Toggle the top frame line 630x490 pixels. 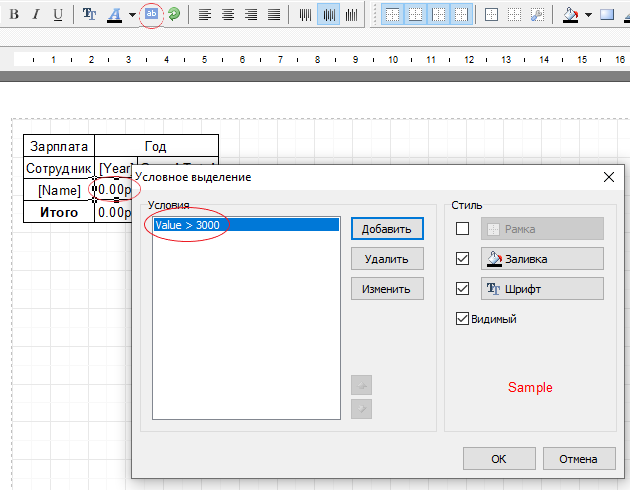(x=393, y=14)
